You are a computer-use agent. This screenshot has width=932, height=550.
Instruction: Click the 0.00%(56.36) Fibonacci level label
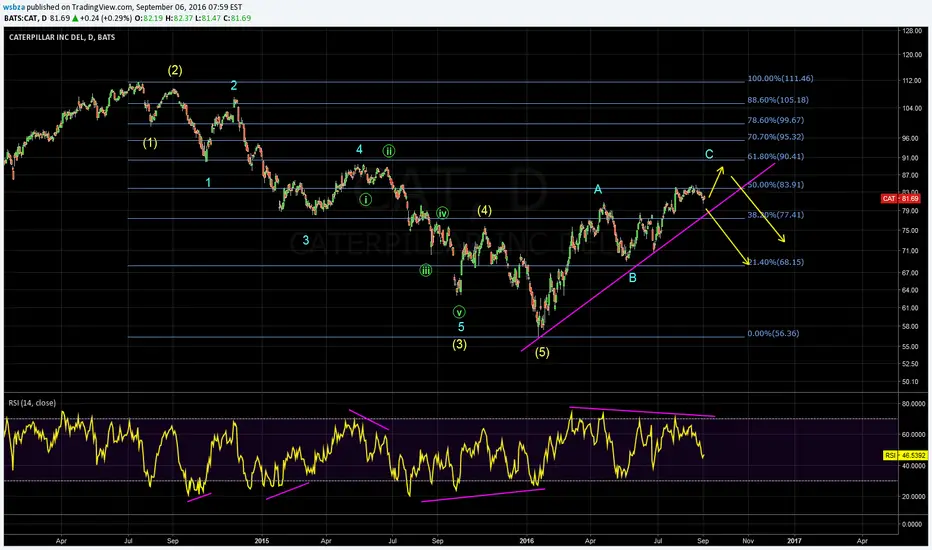(x=774, y=333)
